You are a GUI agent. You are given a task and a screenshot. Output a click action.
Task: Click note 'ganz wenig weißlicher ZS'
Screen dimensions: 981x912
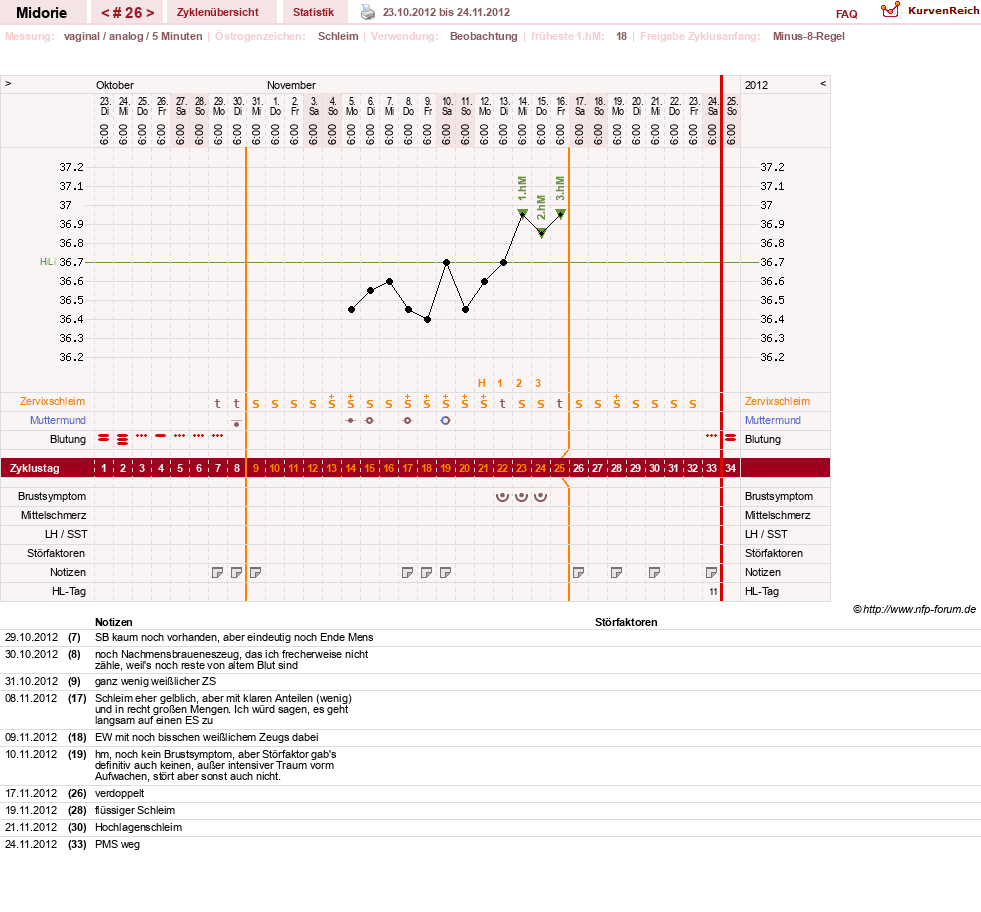(155, 681)
